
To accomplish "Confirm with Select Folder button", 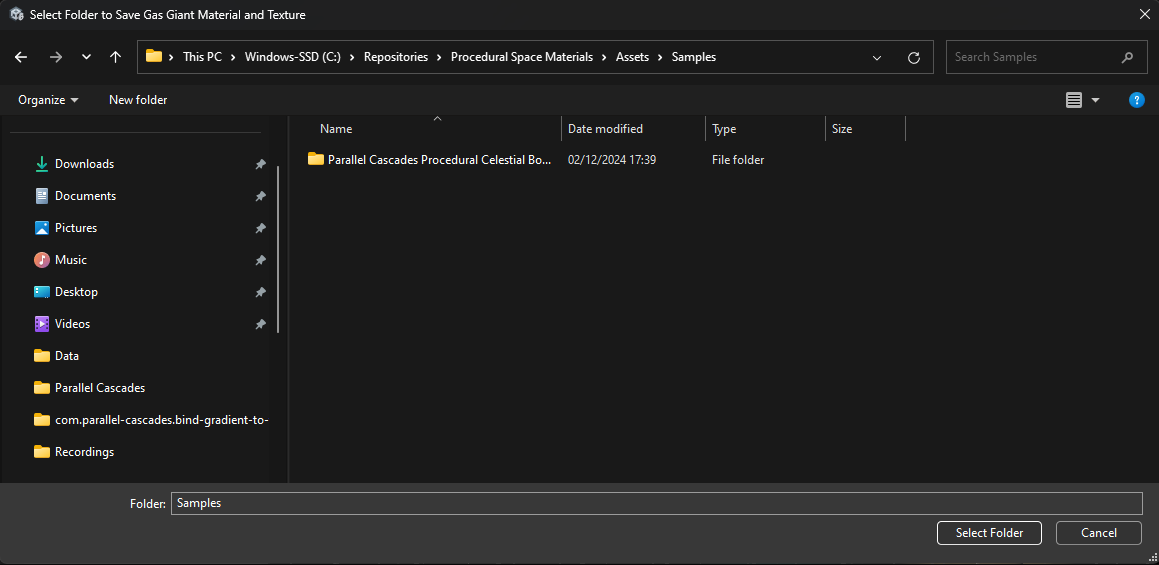I will [x=989, y=533].
